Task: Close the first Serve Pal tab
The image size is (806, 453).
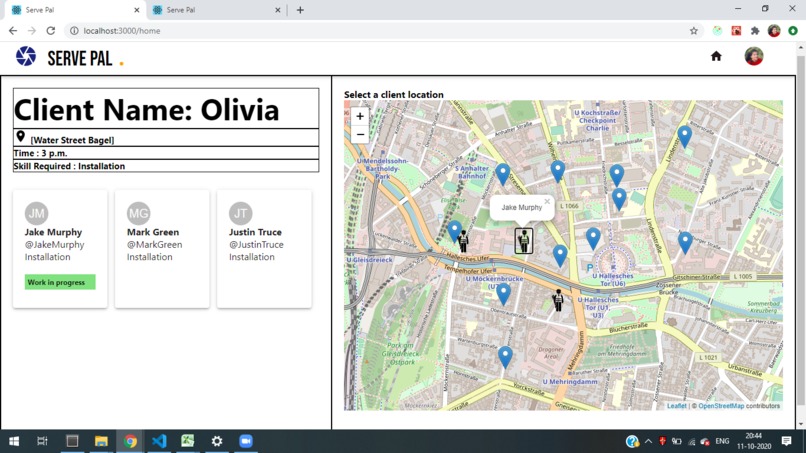Action: [x=137, y=10]
